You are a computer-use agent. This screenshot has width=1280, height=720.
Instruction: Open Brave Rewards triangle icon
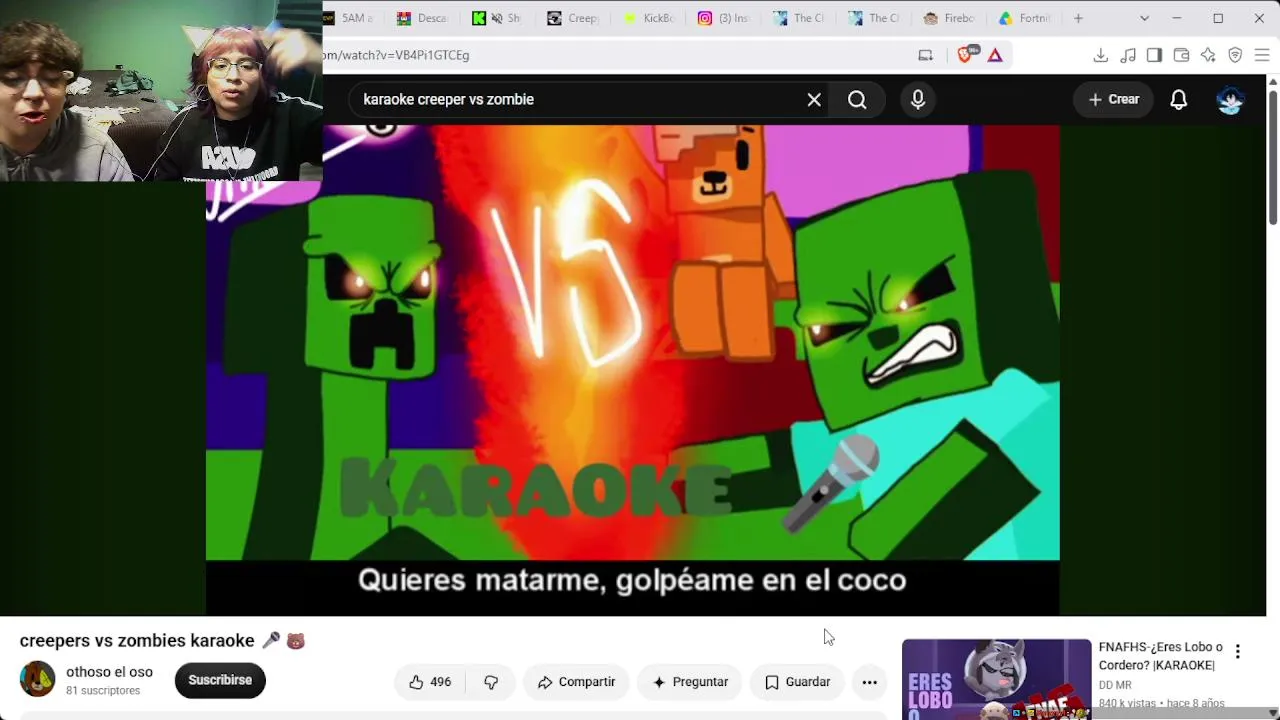click(995, 55)
